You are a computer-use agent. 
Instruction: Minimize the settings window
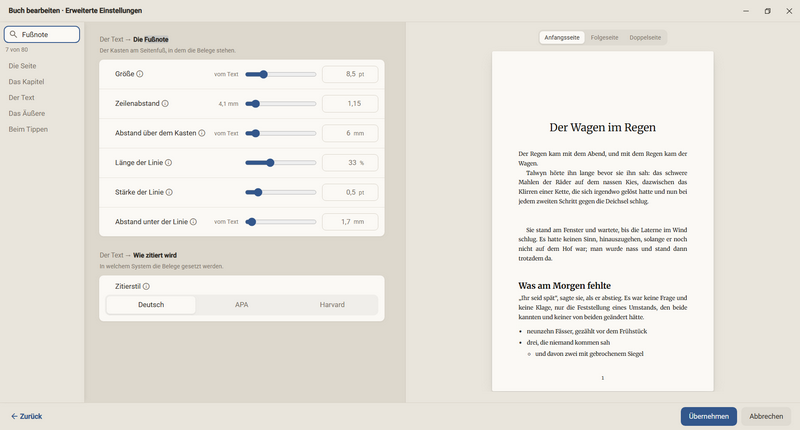tap(746, 11)
